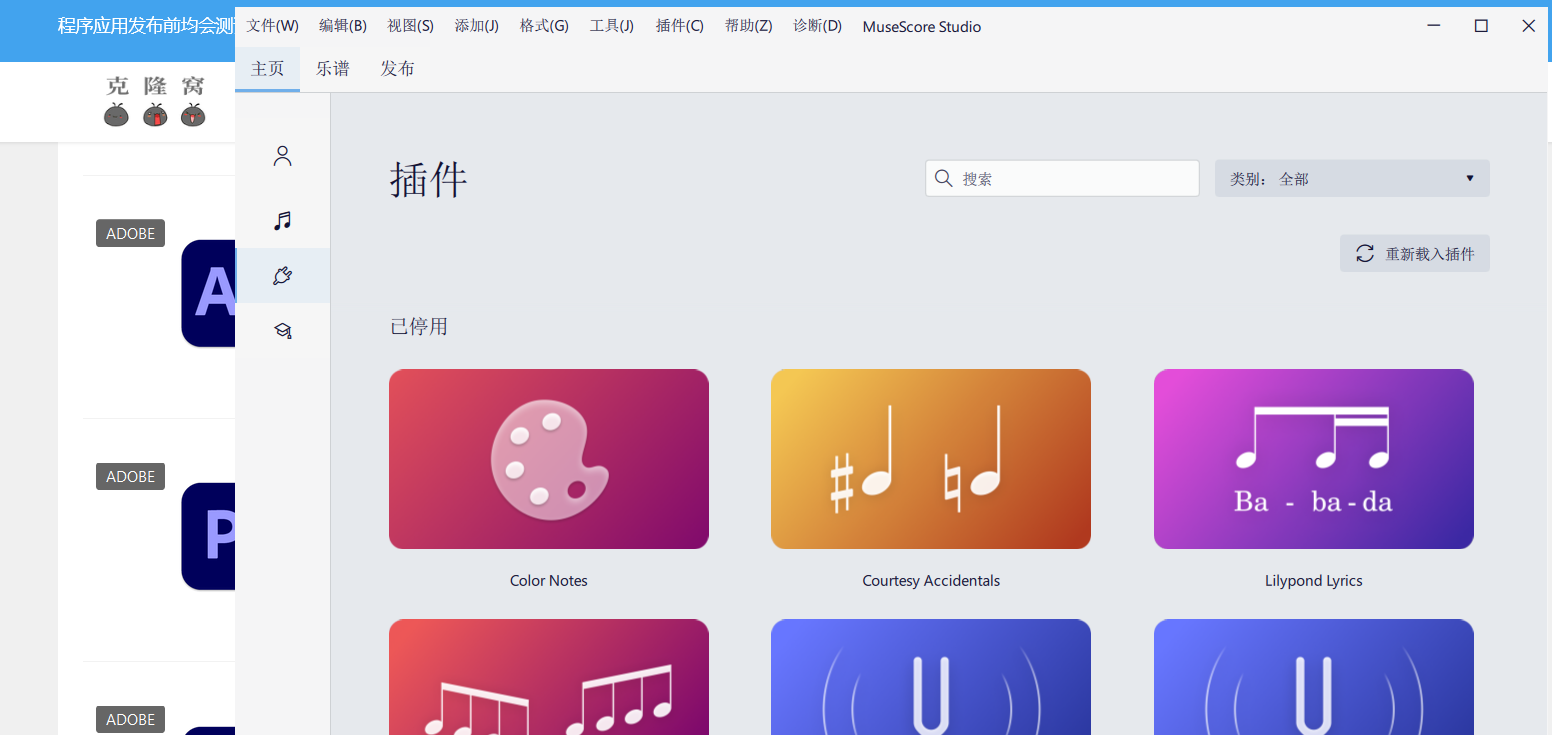Open the 诊断(D) menu
Image resolution: width=1552 pixels, height=735 pixels.
point(818,26)
